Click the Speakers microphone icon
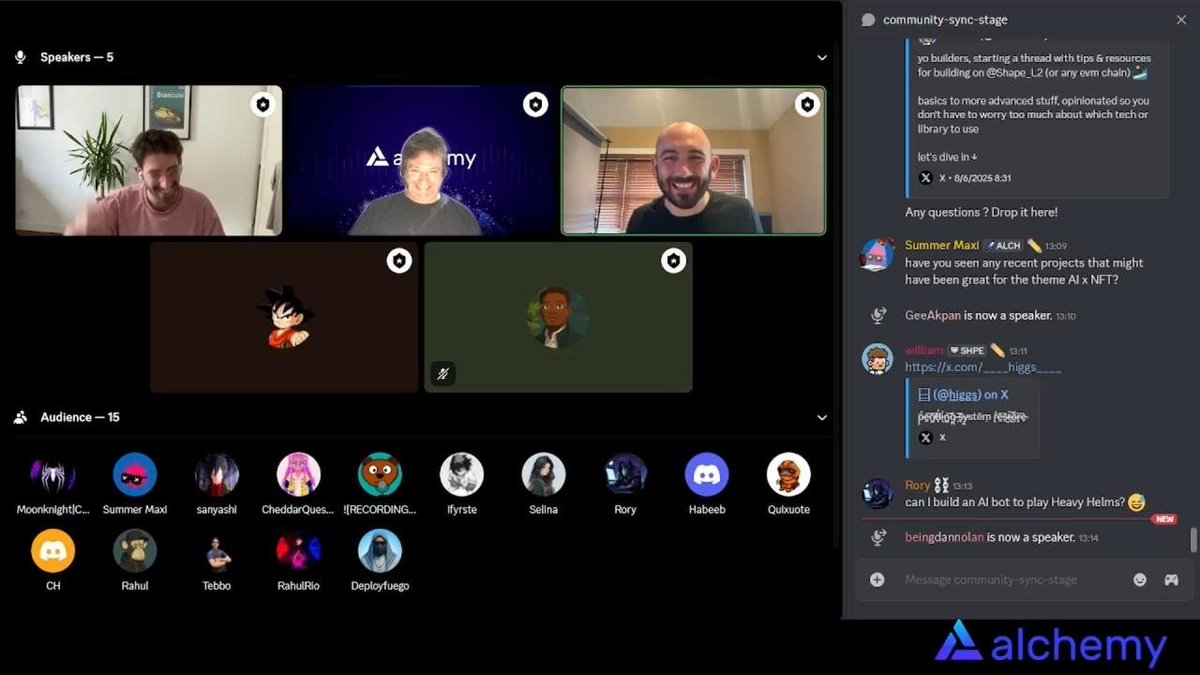 (x=20, y=58)
